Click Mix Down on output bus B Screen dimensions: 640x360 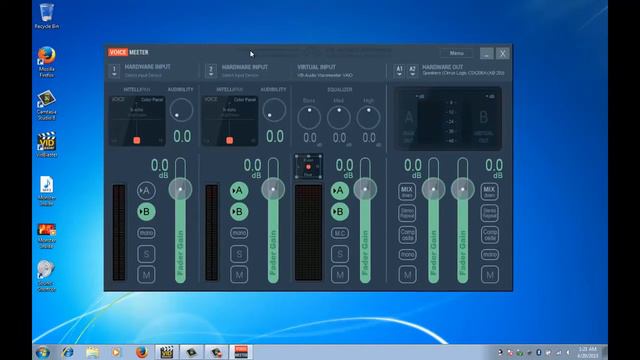pyautogui.click(x=489, y=191)
